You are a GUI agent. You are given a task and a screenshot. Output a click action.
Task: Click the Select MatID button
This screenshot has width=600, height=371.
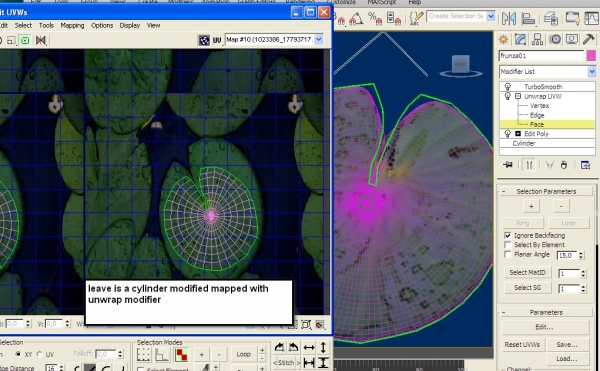coord(527,272)
